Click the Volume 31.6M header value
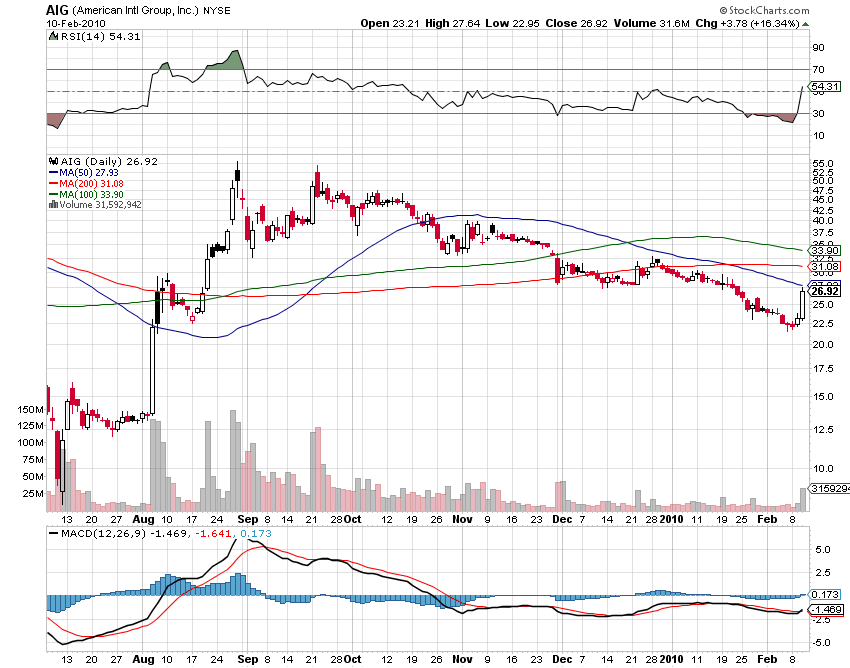 pyautogui.click(x=652, y=23)
